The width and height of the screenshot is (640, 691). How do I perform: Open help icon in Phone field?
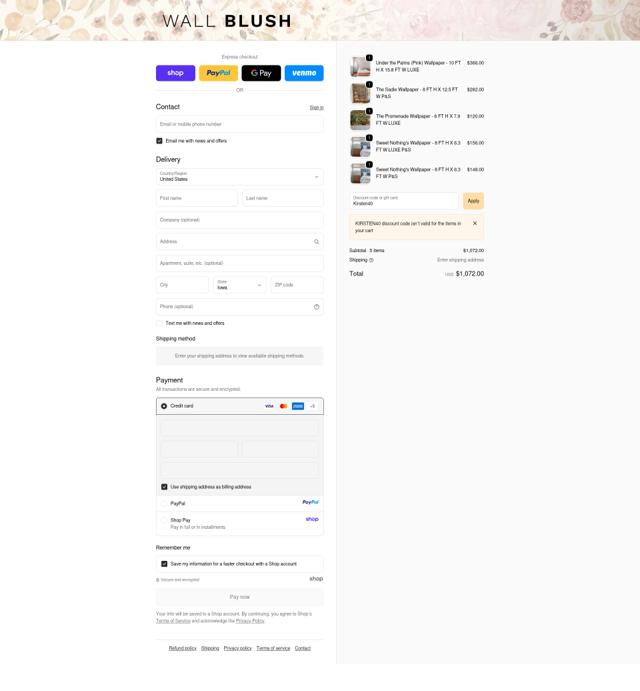click(316, 307)
